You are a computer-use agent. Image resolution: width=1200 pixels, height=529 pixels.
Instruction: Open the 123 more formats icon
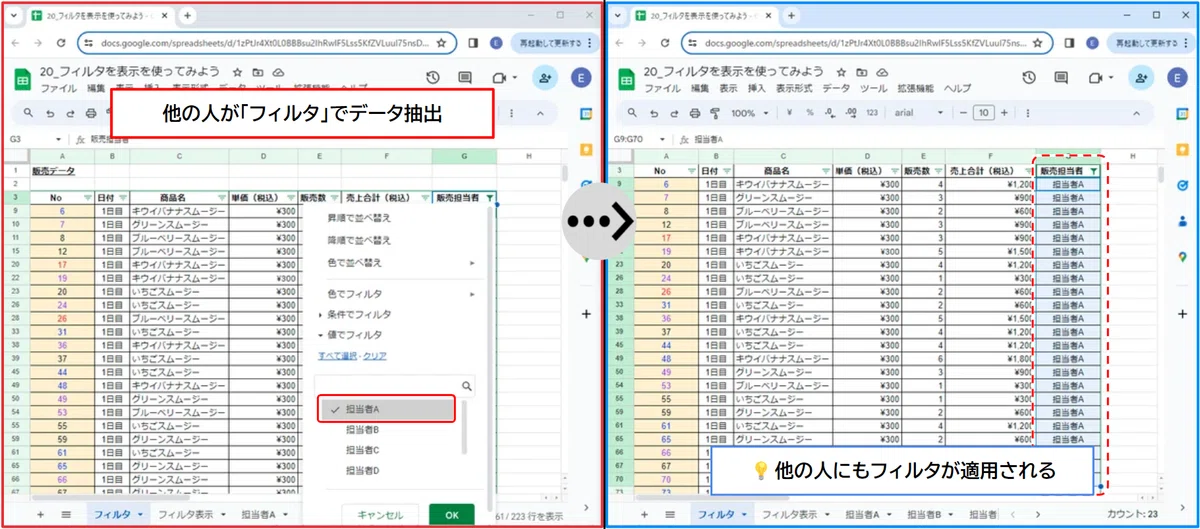coord(872,113)
